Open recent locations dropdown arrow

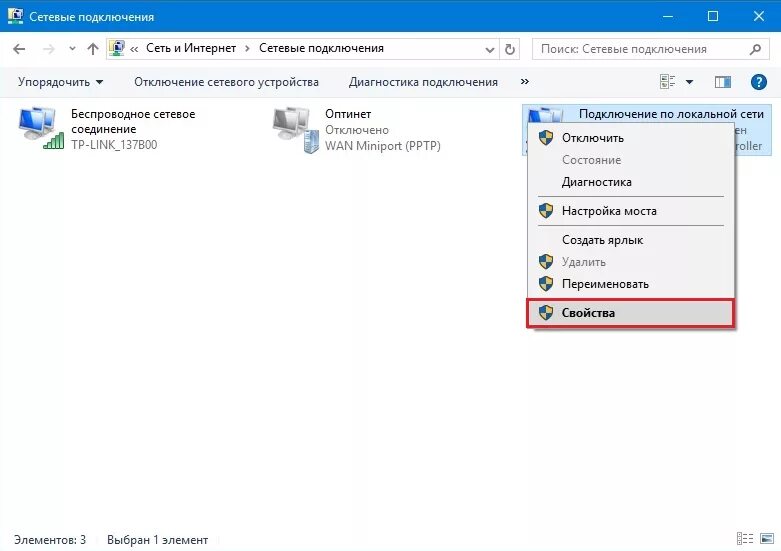pos(72,49)
